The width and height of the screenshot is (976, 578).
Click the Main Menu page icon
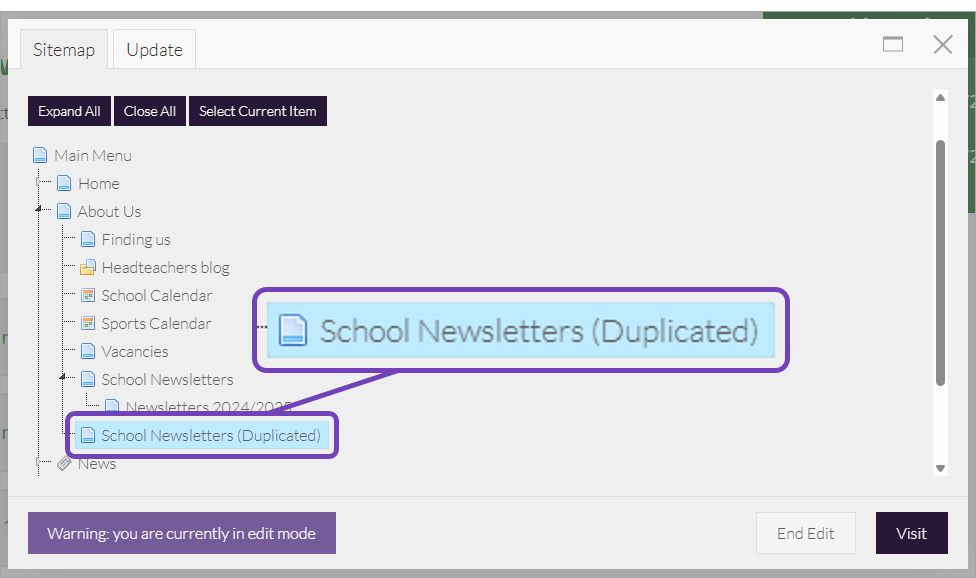coord(40,155)
